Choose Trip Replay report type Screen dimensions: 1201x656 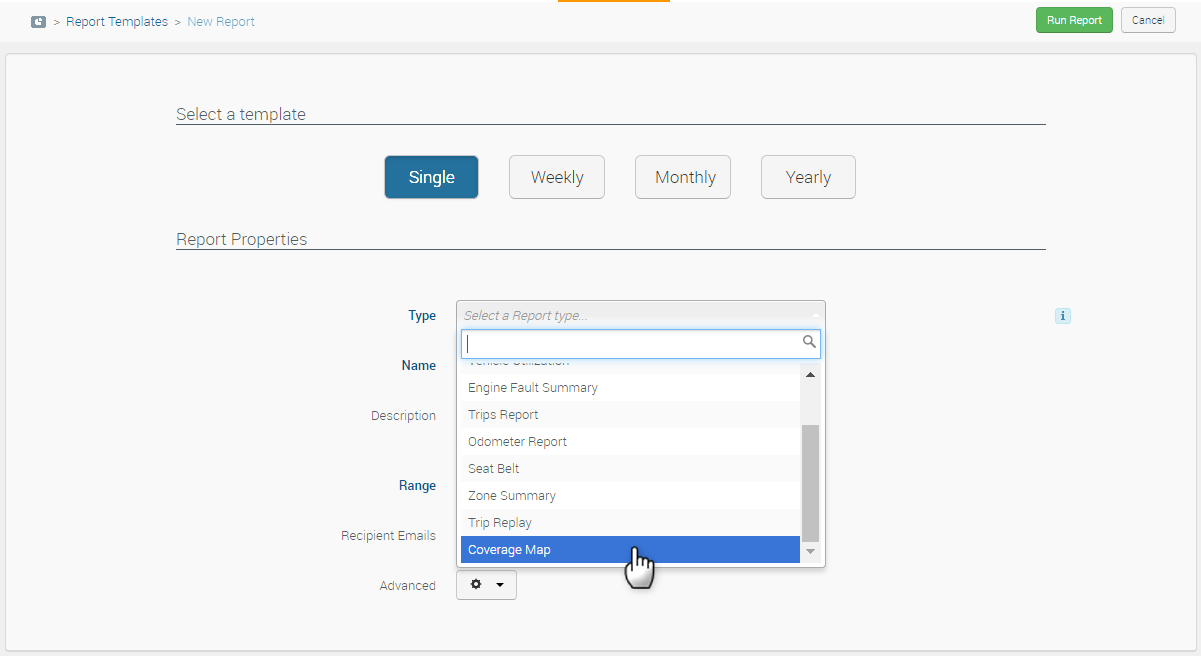click(x=630, y=523)
